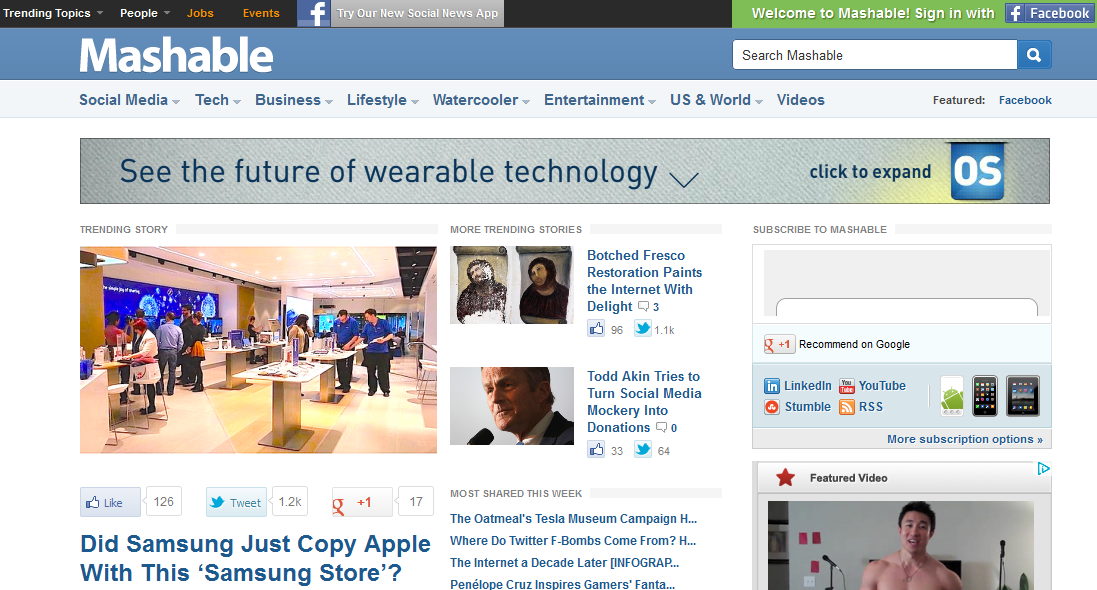This screenshot has width=1097, height=590.
Task: Click Recommend on Google text
Action: [x=854, y=344]
